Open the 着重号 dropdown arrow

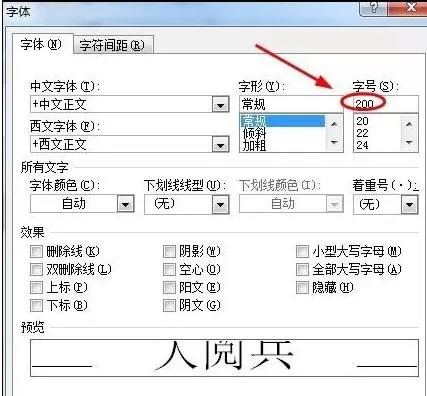coord(410,204)
